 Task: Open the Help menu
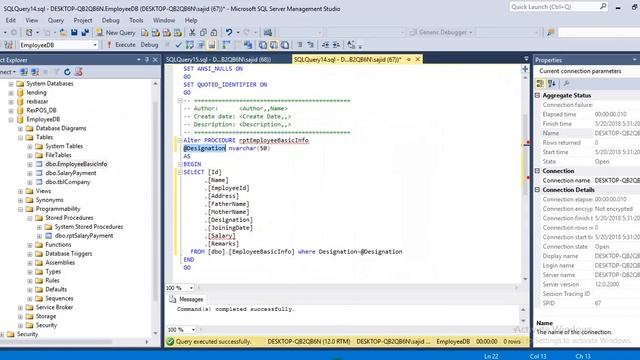tap(191, 20)
